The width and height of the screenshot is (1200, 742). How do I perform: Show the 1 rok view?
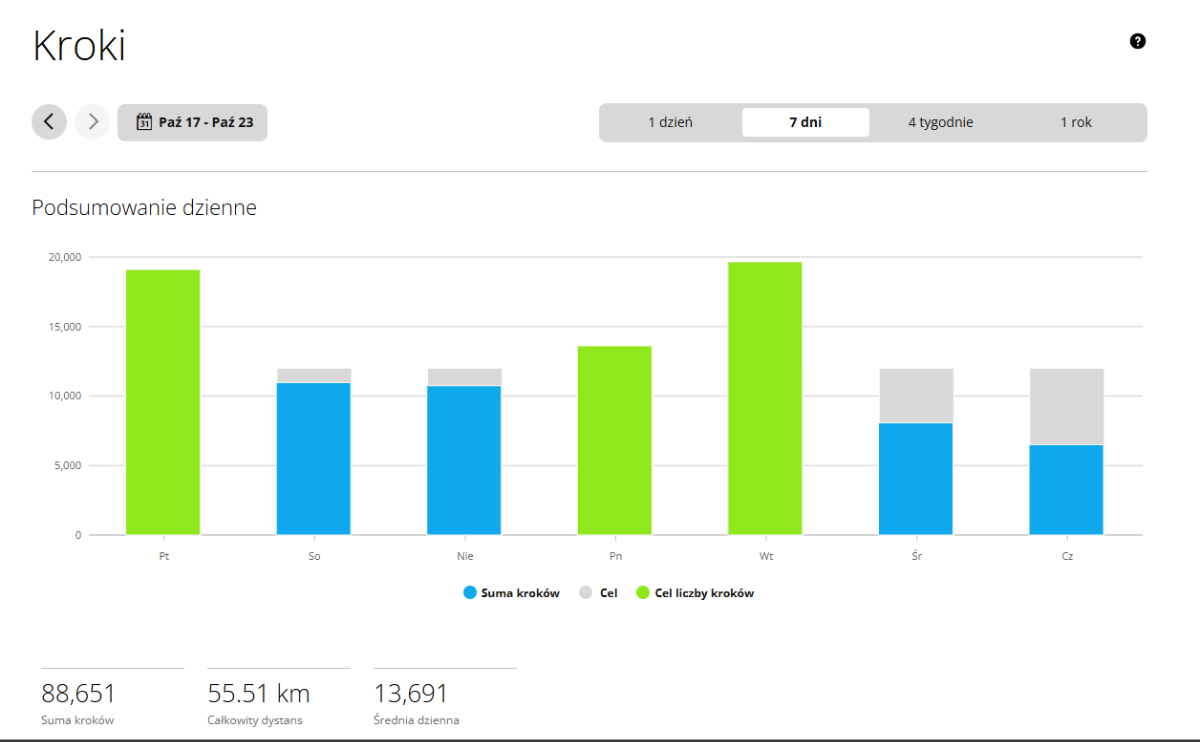(1076, 122)
